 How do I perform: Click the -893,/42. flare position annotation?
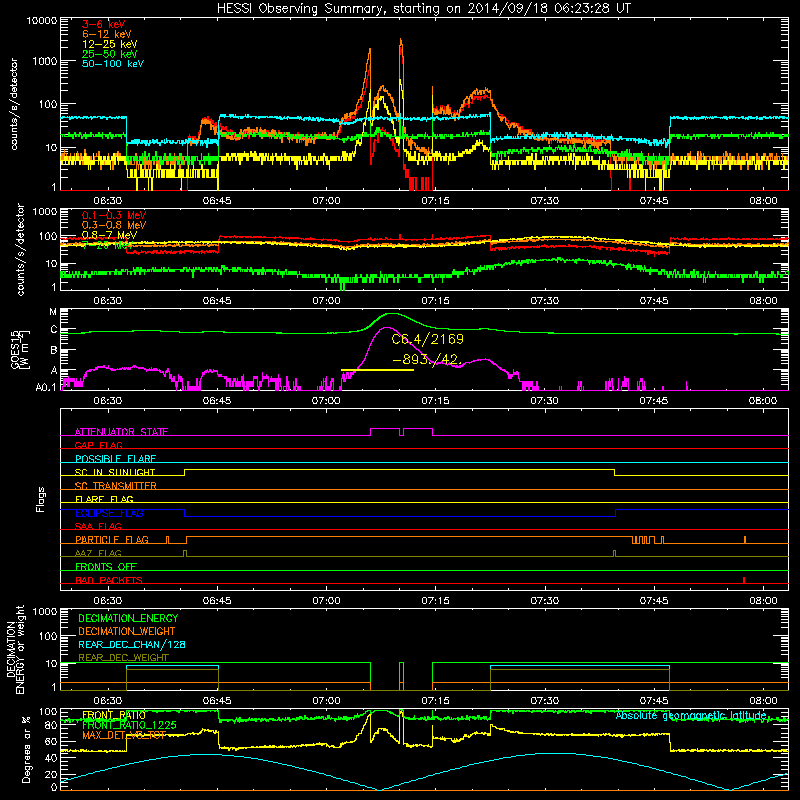428,360
